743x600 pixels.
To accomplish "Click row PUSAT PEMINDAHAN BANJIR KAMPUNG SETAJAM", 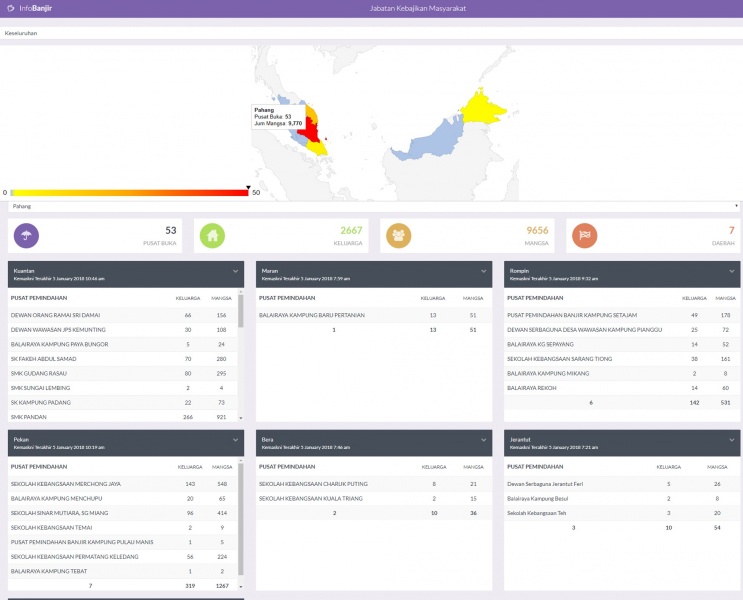I will tap(622, 315).
